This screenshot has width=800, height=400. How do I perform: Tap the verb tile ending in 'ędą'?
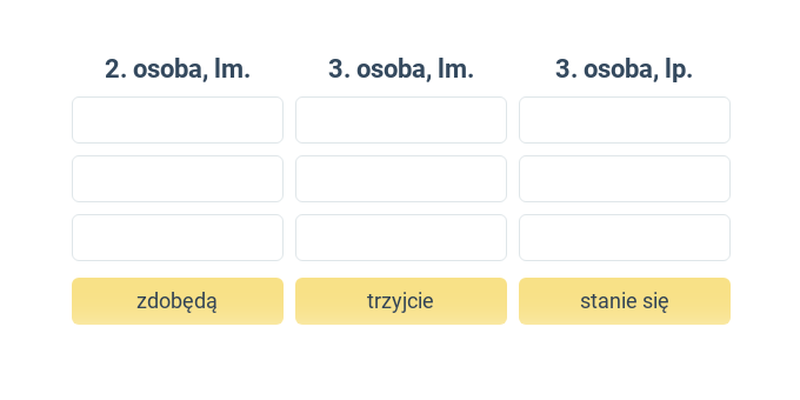(x=178, y=301)
